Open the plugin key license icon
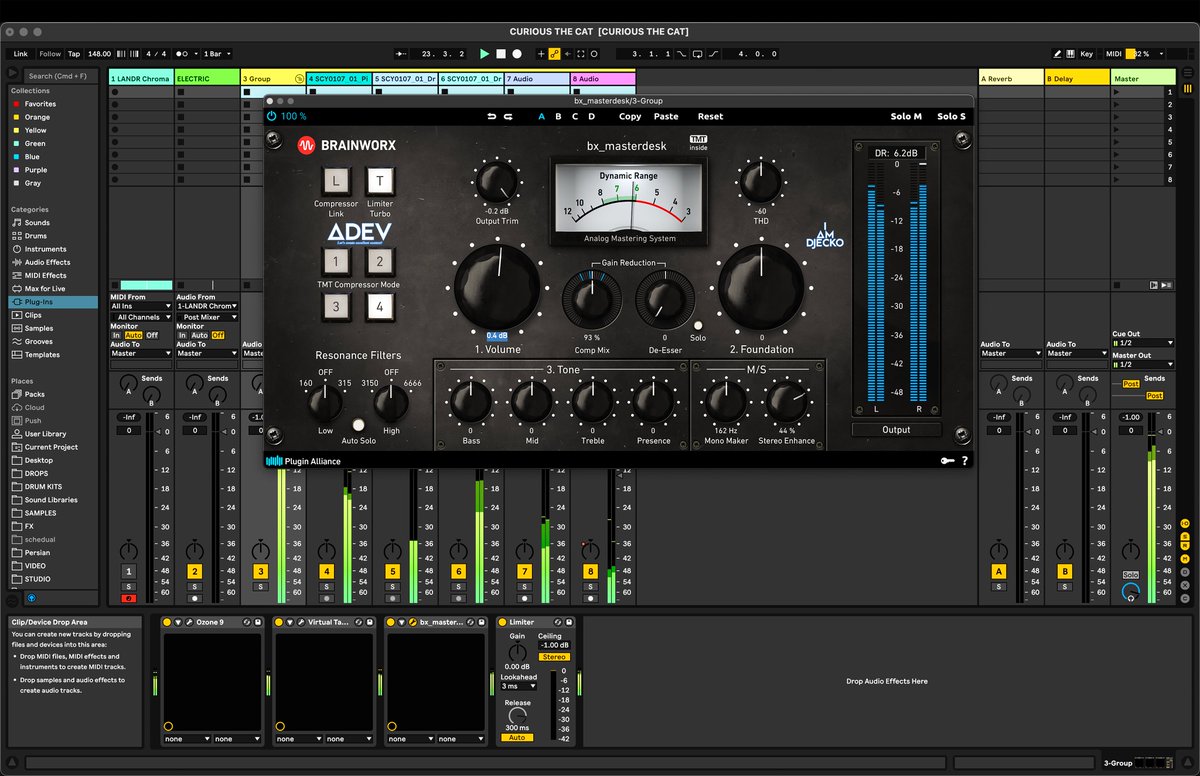 coord(947,461)
